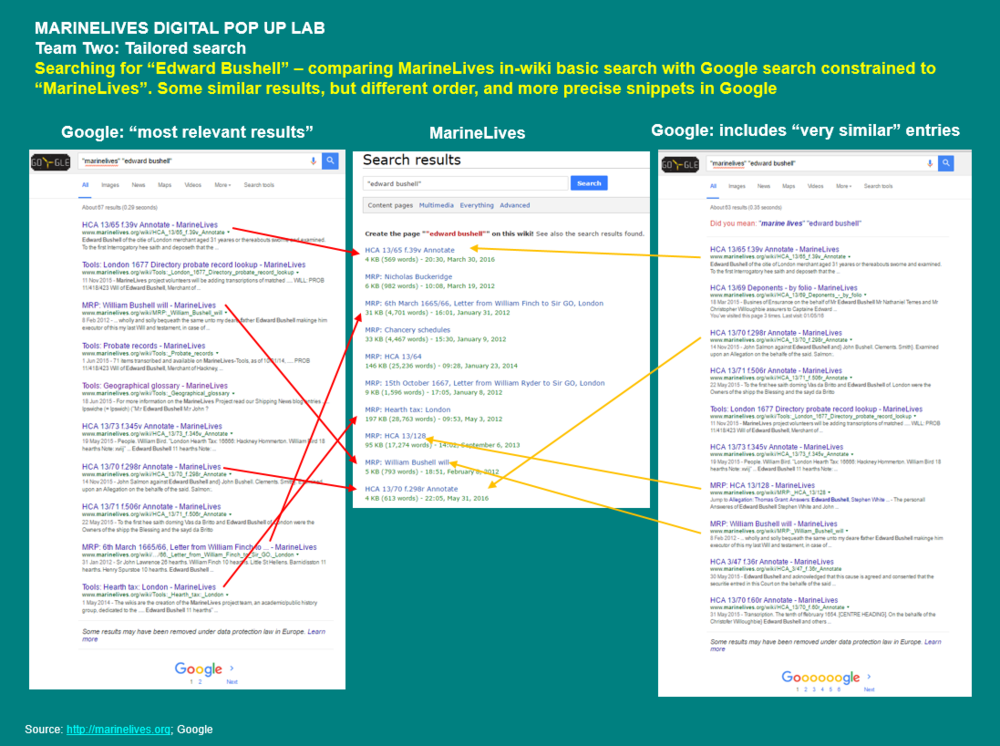
Task: Click the Google doodle logo in right panel
Action: (x=683, y=163)
